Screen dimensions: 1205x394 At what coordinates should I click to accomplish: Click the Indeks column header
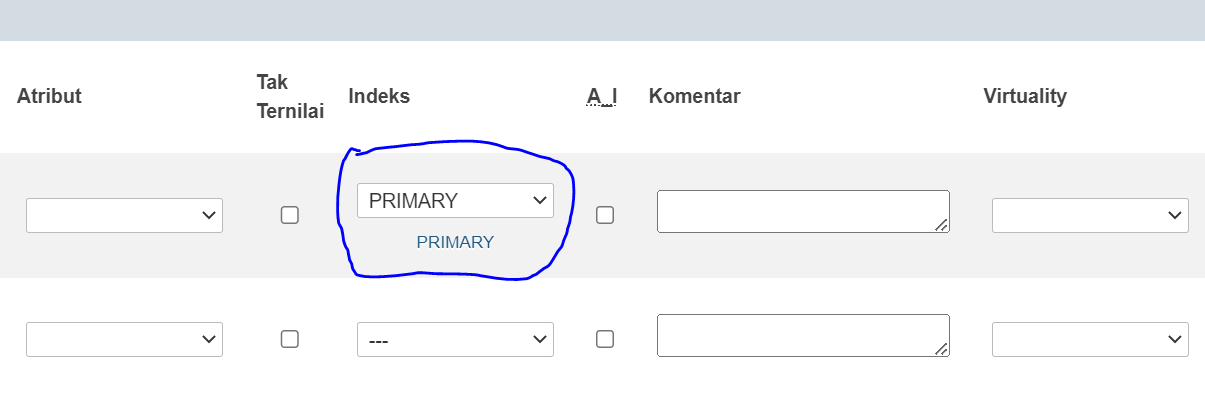point(379,96)
